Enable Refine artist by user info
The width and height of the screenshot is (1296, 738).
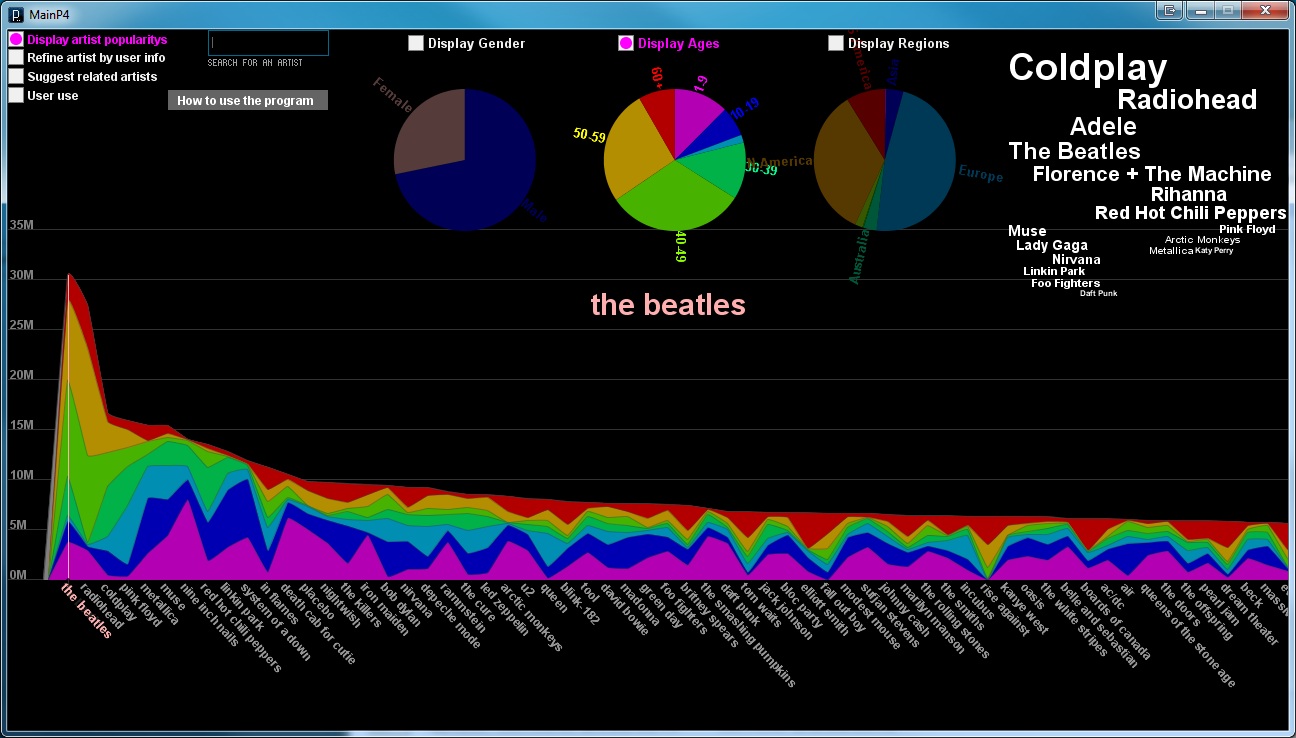coord(15,57)
